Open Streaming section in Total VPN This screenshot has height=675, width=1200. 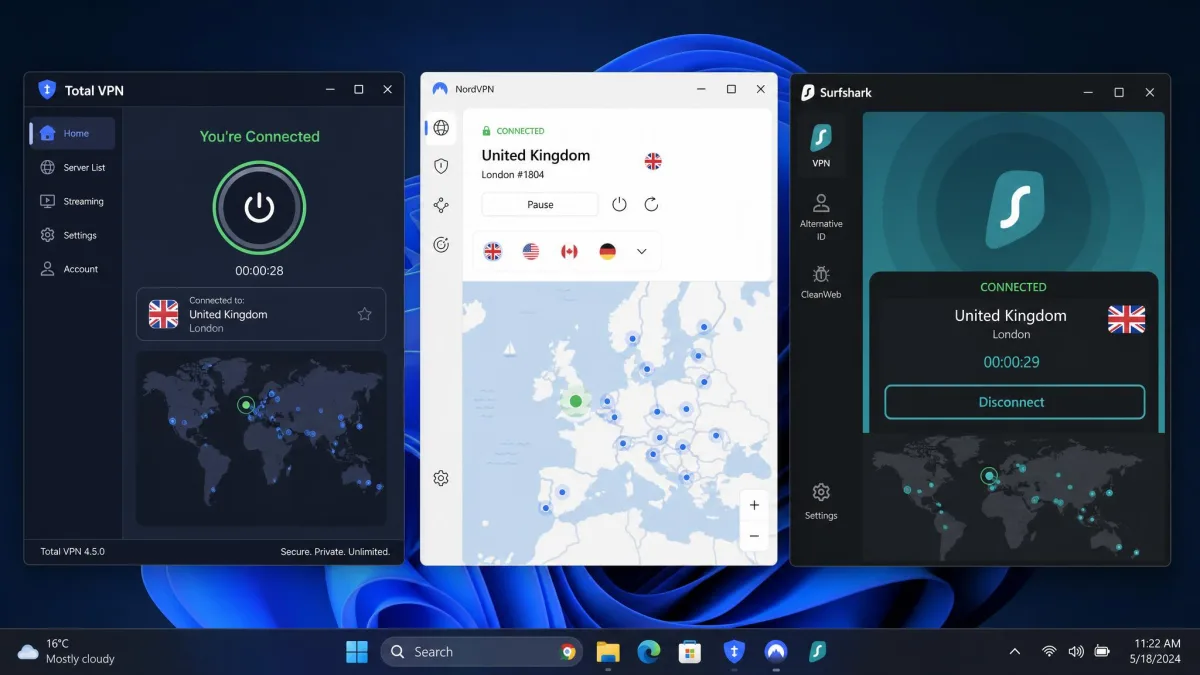[73, 201]
